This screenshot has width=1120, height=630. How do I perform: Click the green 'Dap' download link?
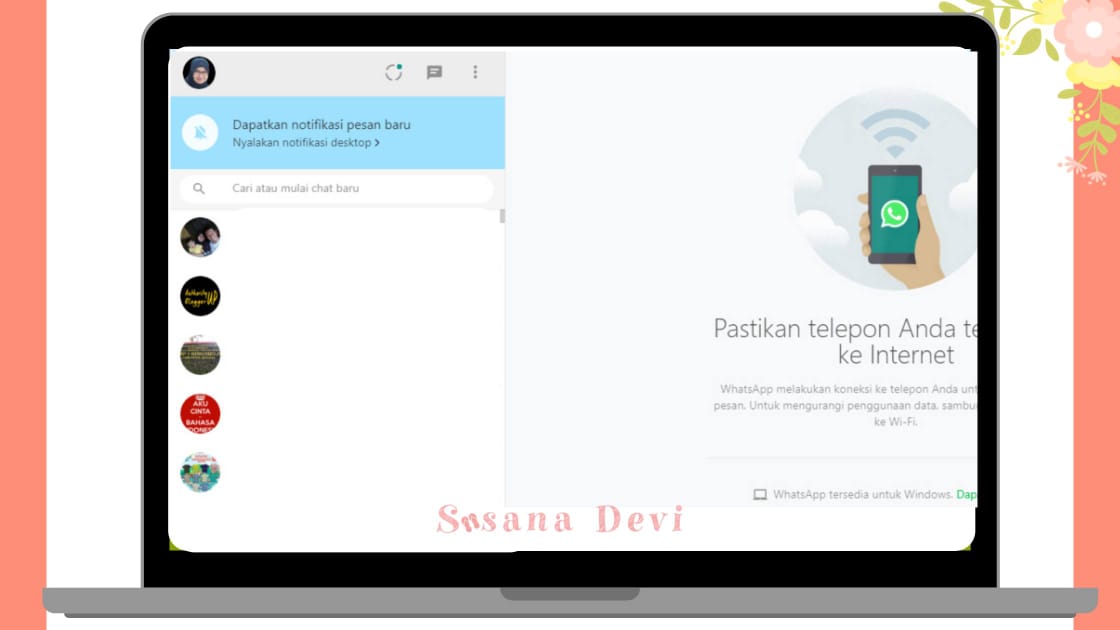click(x=966, y=494)
